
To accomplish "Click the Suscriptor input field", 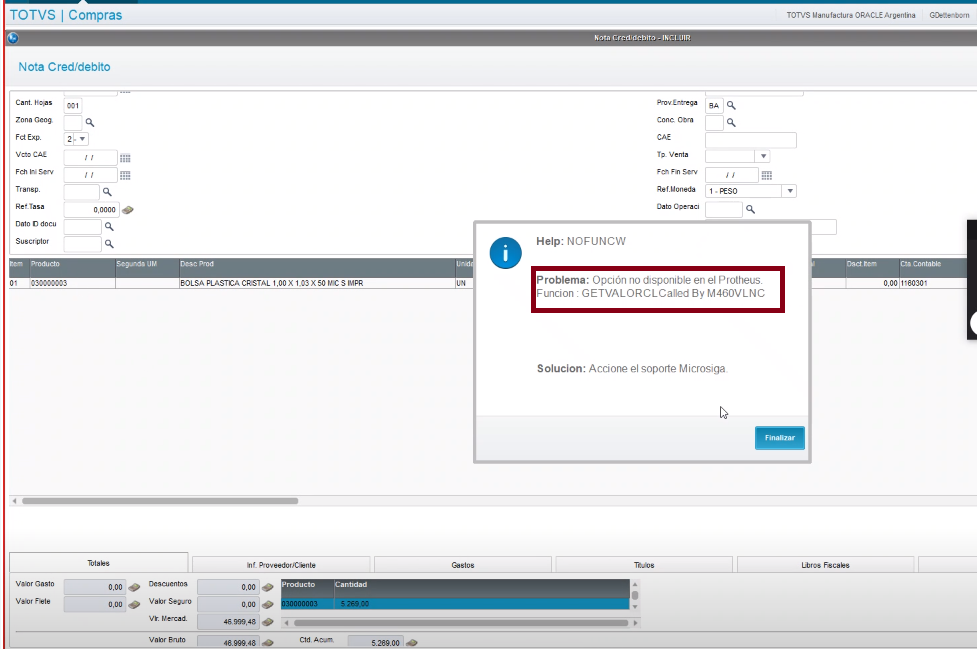I will click(x=82, y=244).
